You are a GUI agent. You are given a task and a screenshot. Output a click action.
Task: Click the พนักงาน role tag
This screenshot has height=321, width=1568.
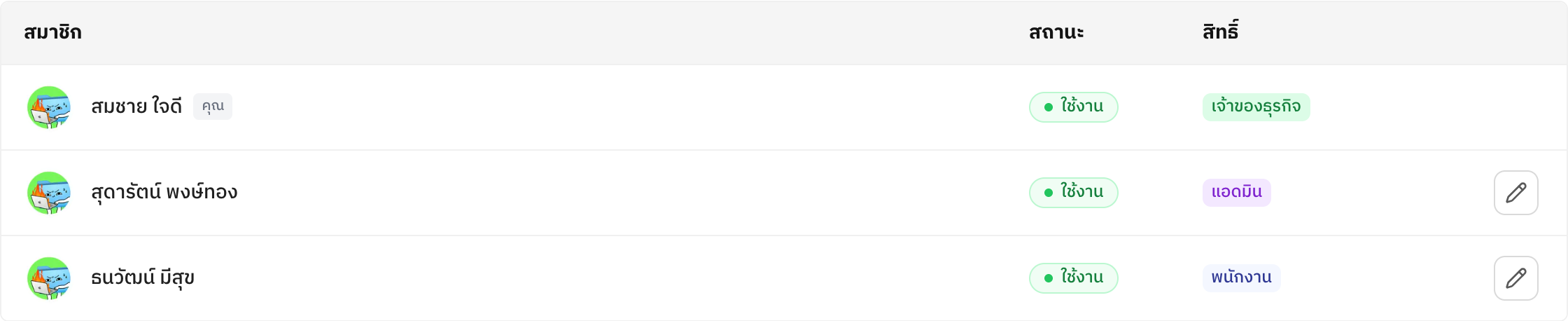point(1242,278)
